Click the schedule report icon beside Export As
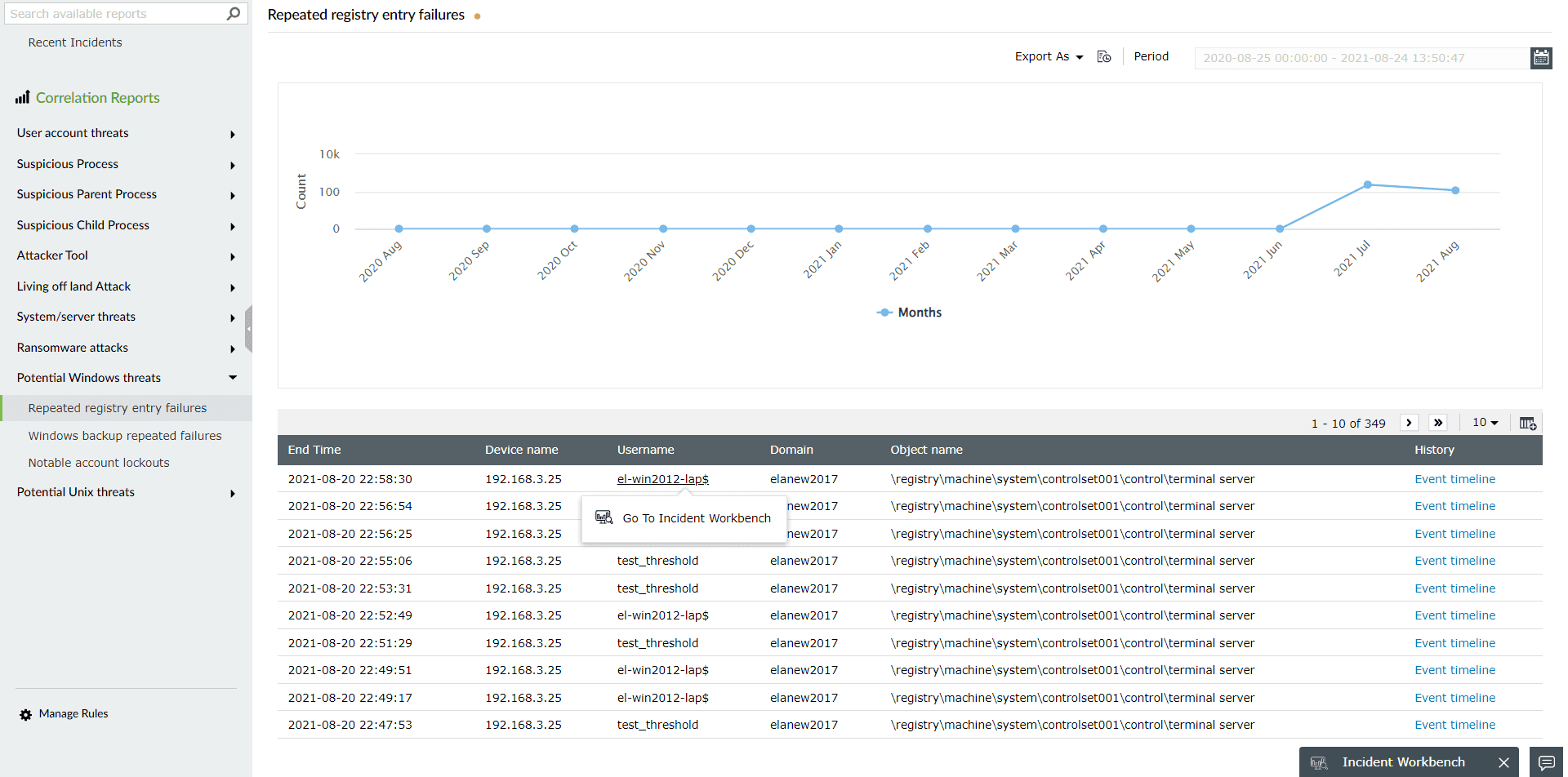 tap(1104, 56)
